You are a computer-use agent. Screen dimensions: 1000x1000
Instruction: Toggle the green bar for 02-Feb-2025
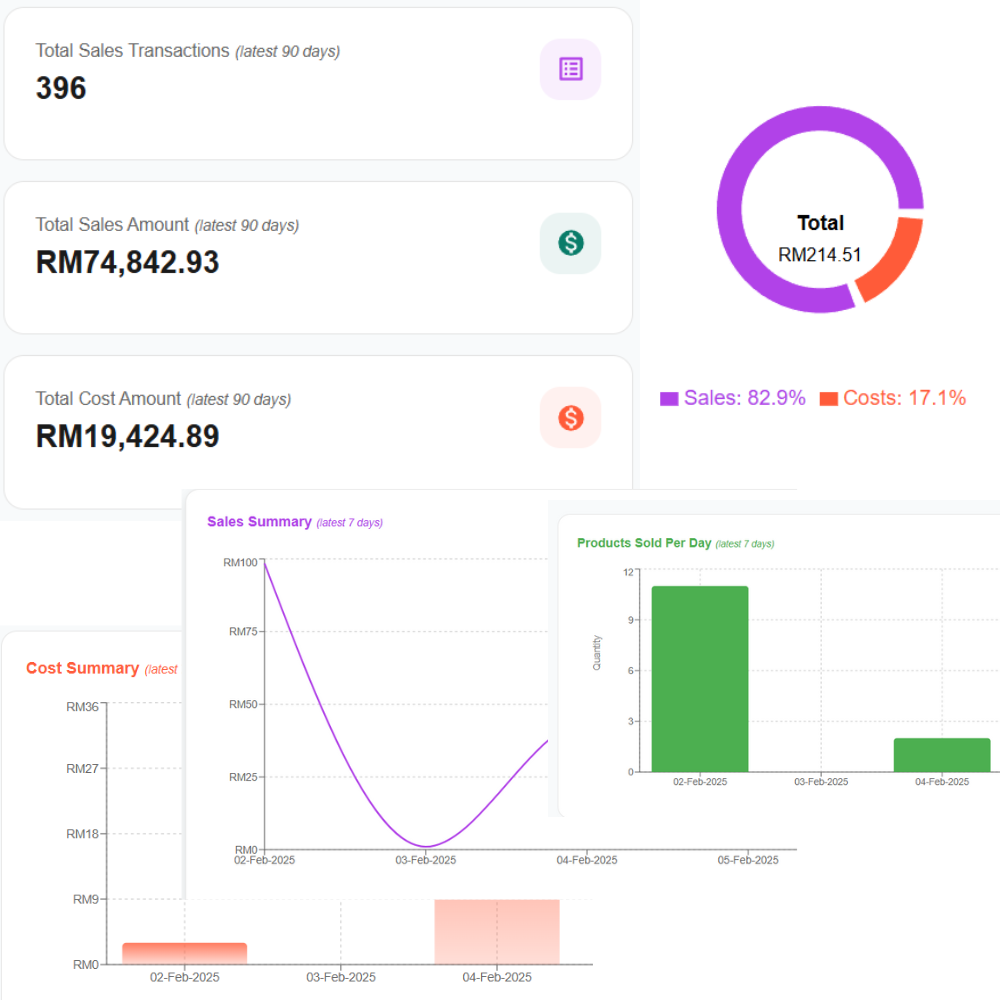[x=699, y=677]
